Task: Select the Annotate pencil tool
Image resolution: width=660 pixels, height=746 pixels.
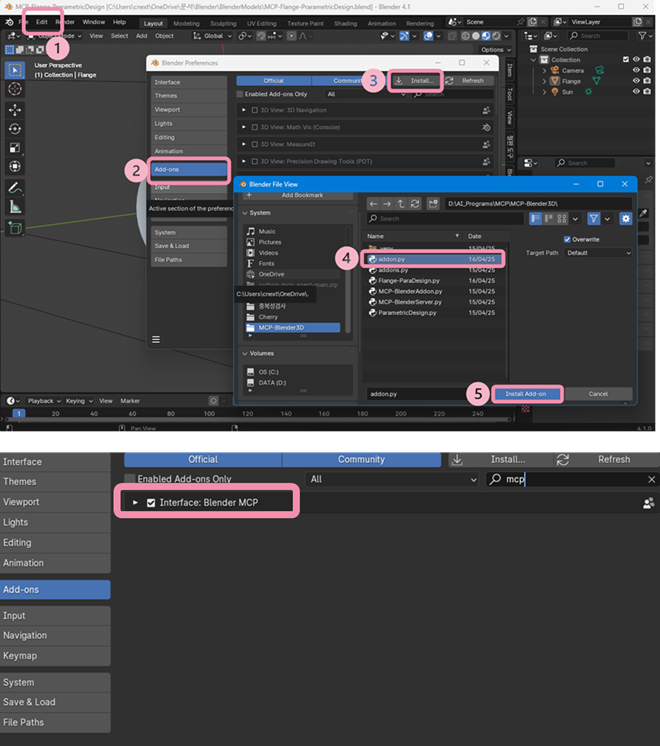Action: click(15, 187)
